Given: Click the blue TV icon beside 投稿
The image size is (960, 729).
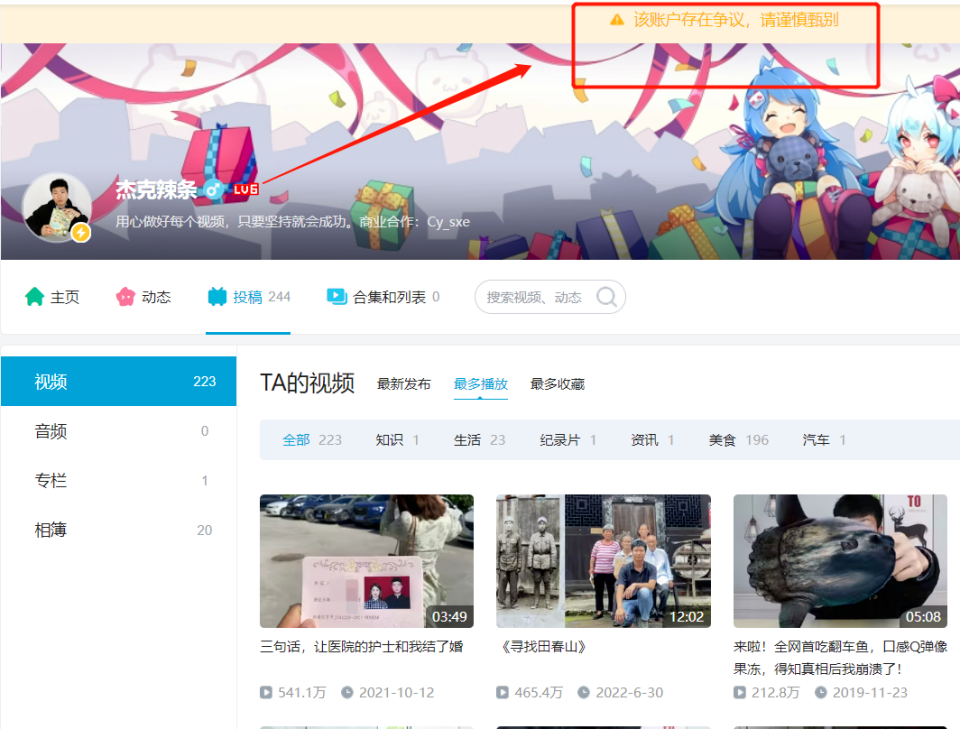Looking at the screenshot, I should [x=217, y=297].
